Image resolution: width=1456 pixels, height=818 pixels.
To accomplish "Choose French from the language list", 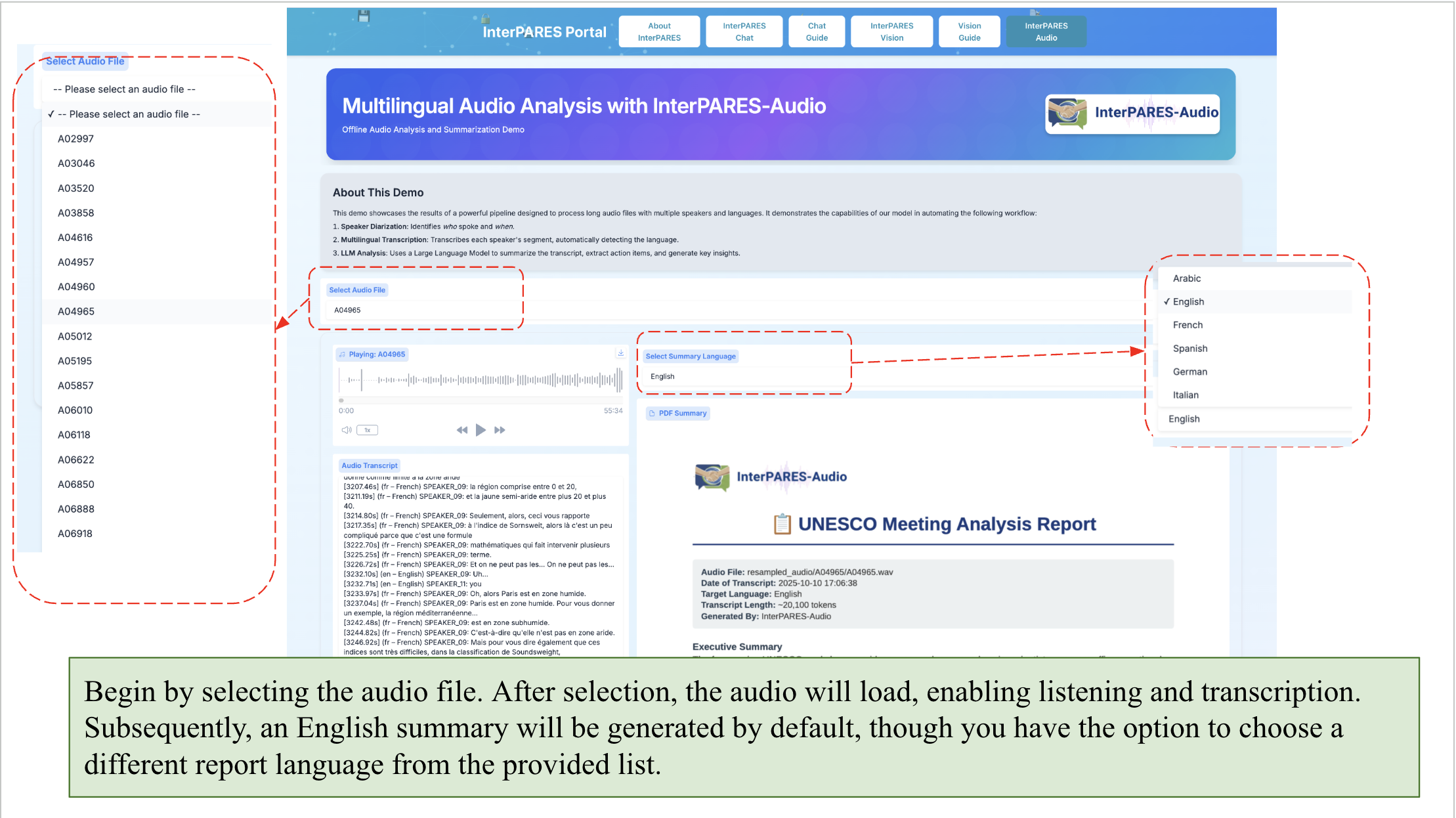I will 1188,325.
